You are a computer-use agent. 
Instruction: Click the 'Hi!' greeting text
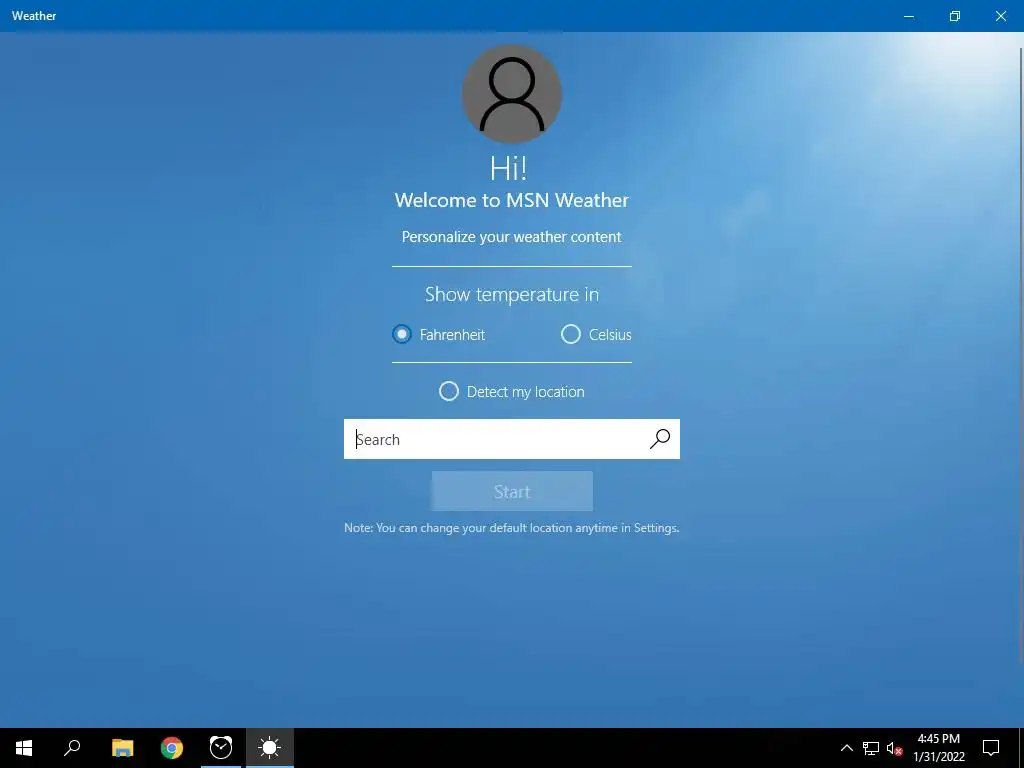(509, 168)
